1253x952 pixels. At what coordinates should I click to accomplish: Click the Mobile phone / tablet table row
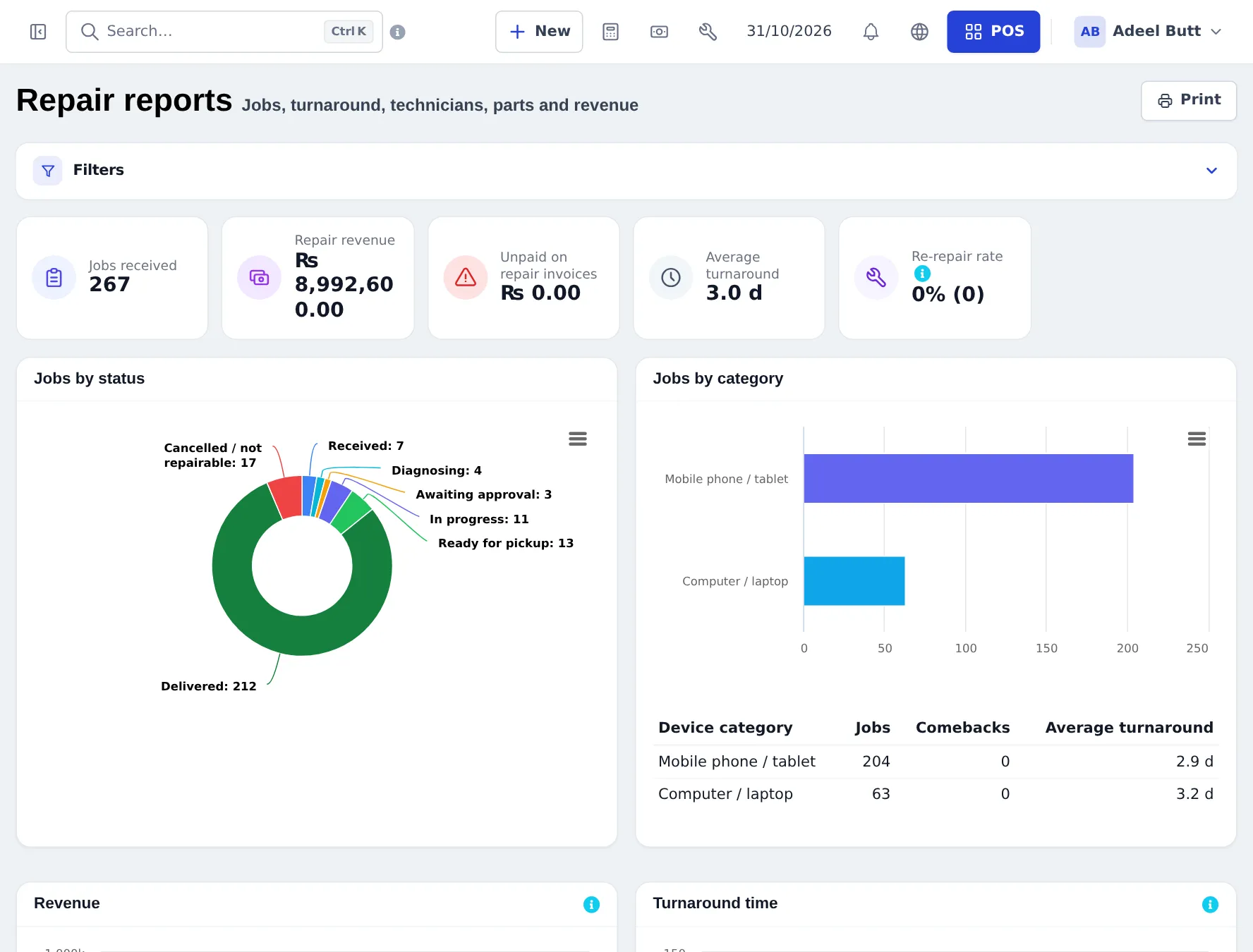936,762
